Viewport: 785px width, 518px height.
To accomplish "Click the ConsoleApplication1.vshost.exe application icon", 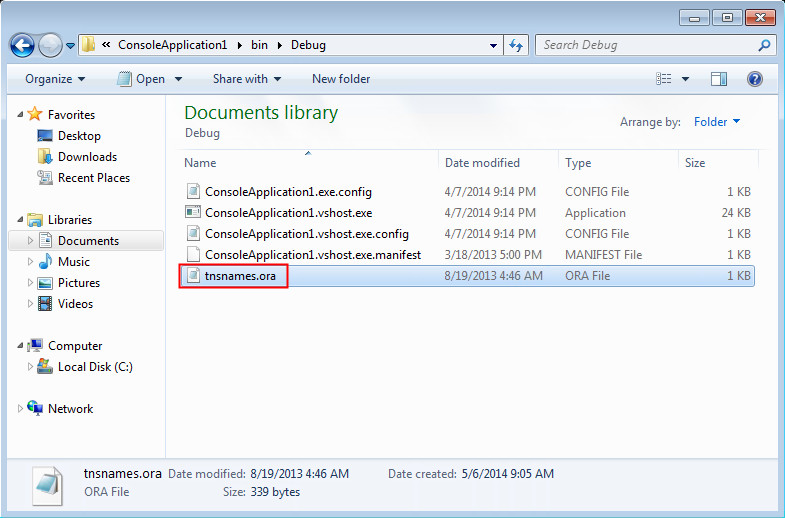I will (193, 212).
